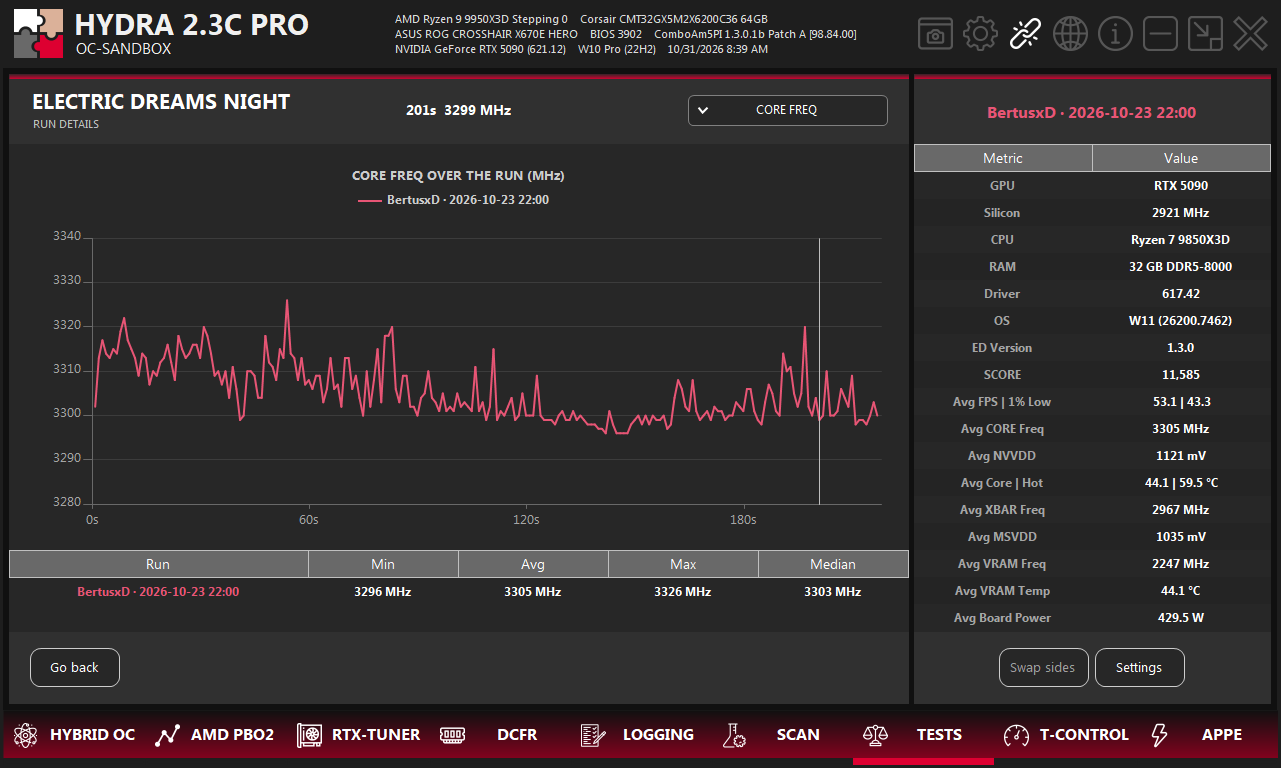Click the chart legend BertusxD entry
Screen dimensions: 1281x768
coord(454,200)
